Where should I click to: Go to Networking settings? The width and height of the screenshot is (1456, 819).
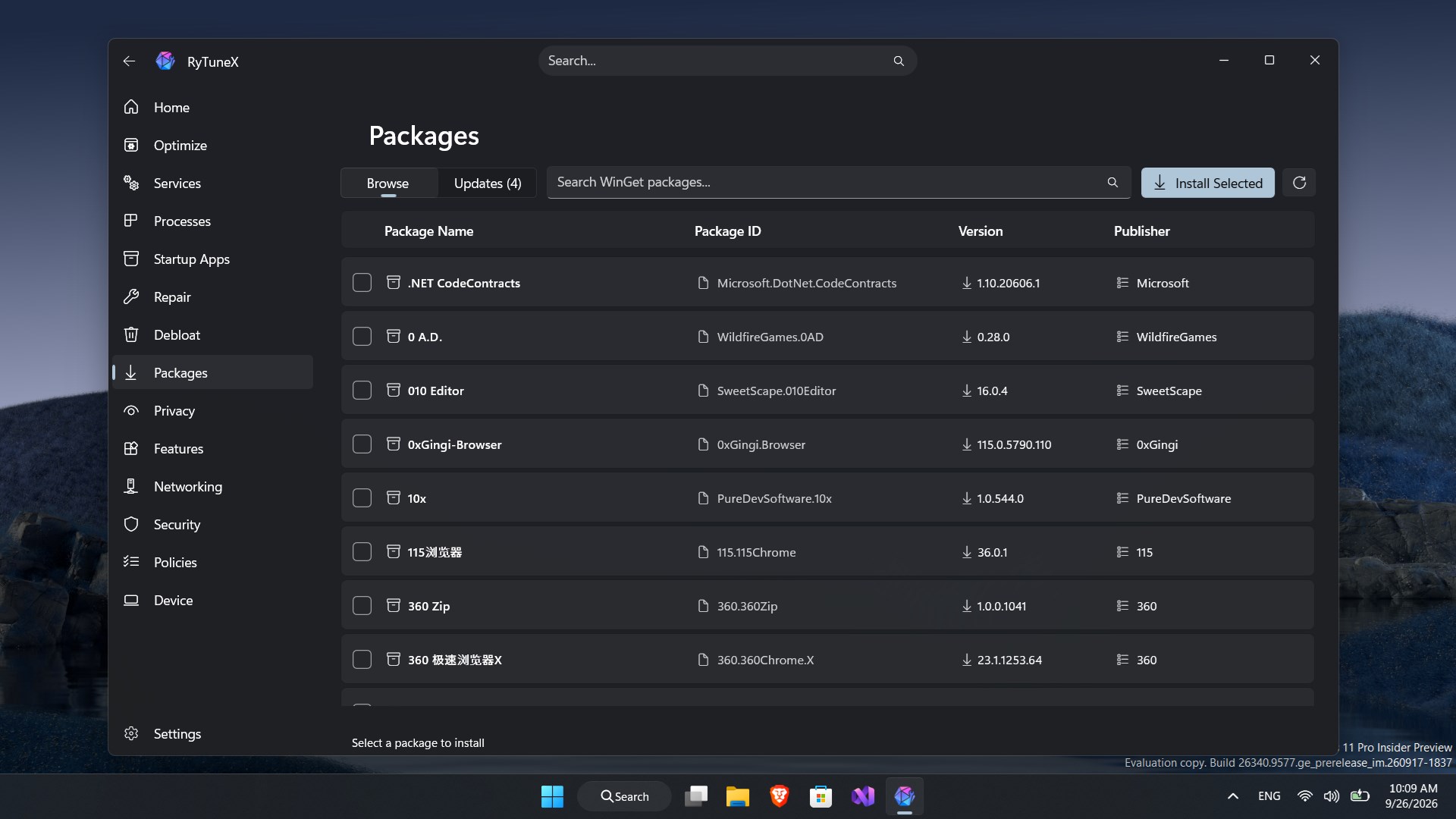212,486
